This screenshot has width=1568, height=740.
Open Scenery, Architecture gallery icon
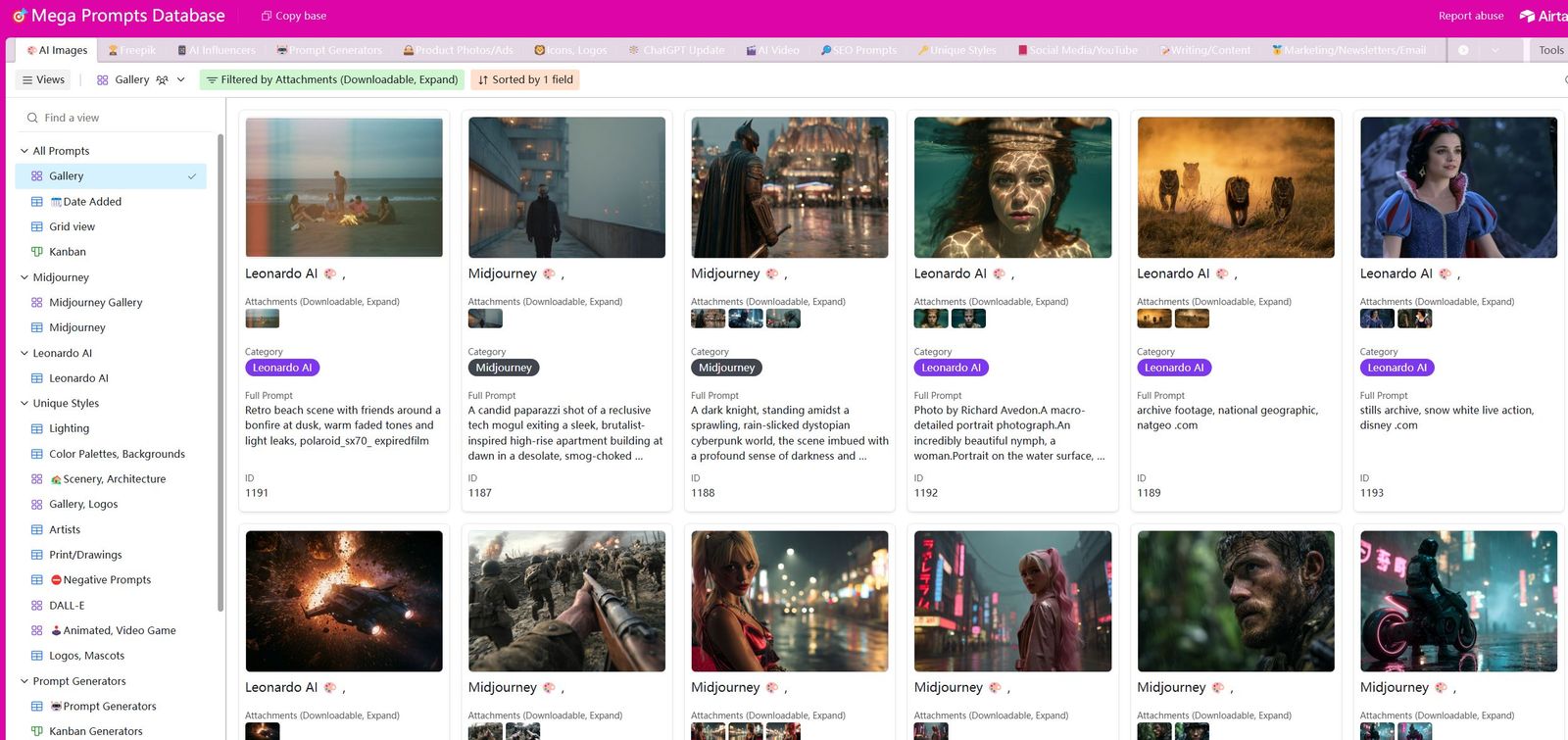(x=37, y=479)
